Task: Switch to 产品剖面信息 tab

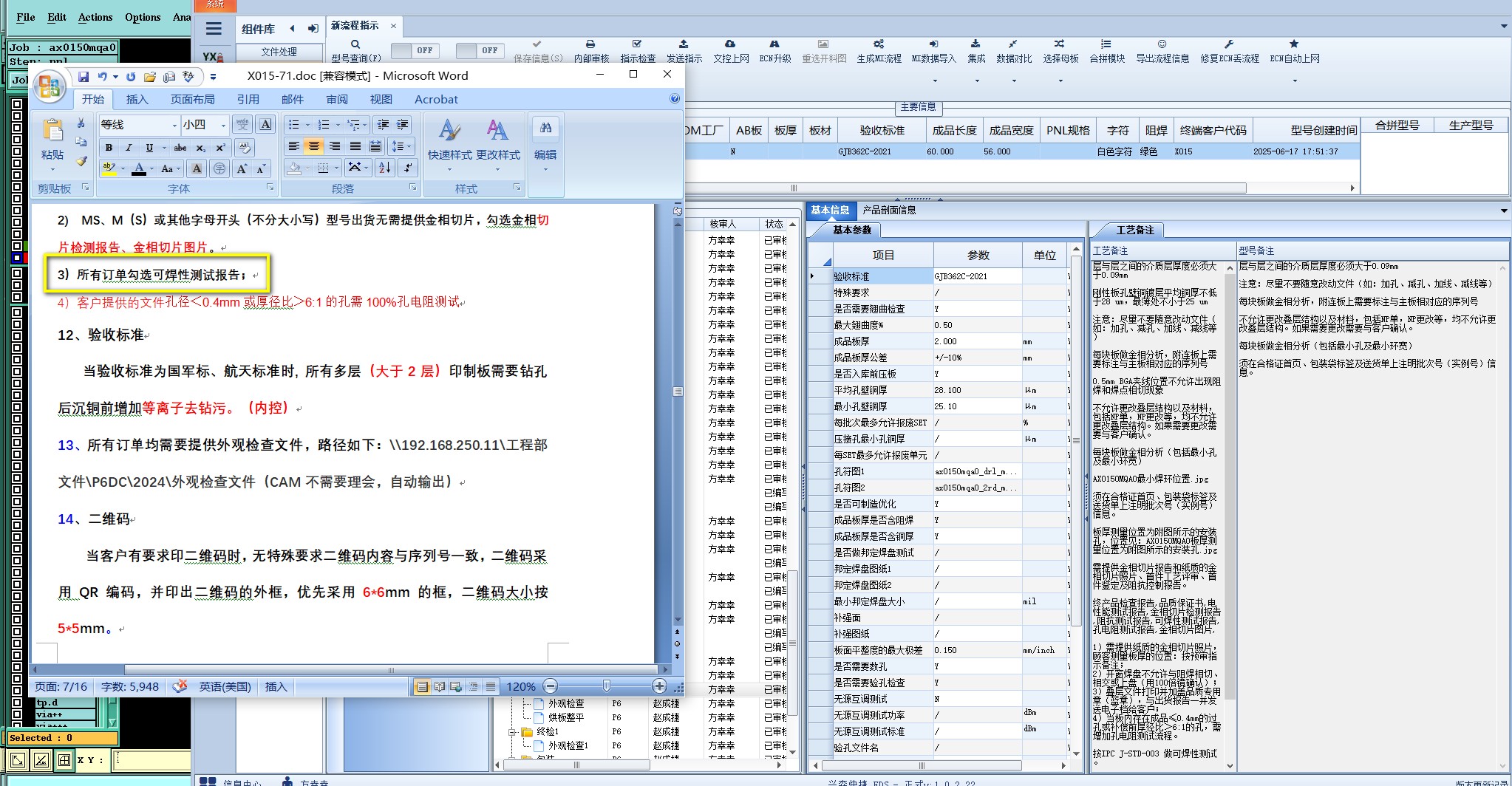Action: (889, 210)
